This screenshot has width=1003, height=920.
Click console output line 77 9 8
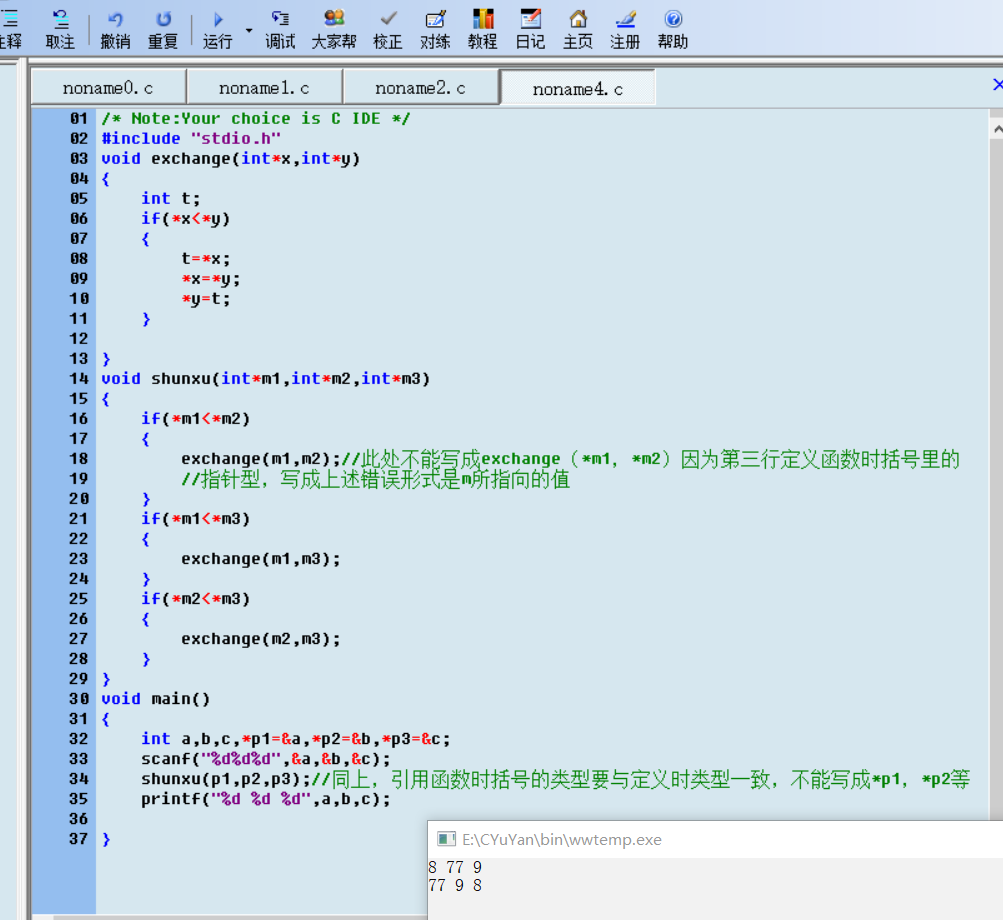click(x=455, y=885)
